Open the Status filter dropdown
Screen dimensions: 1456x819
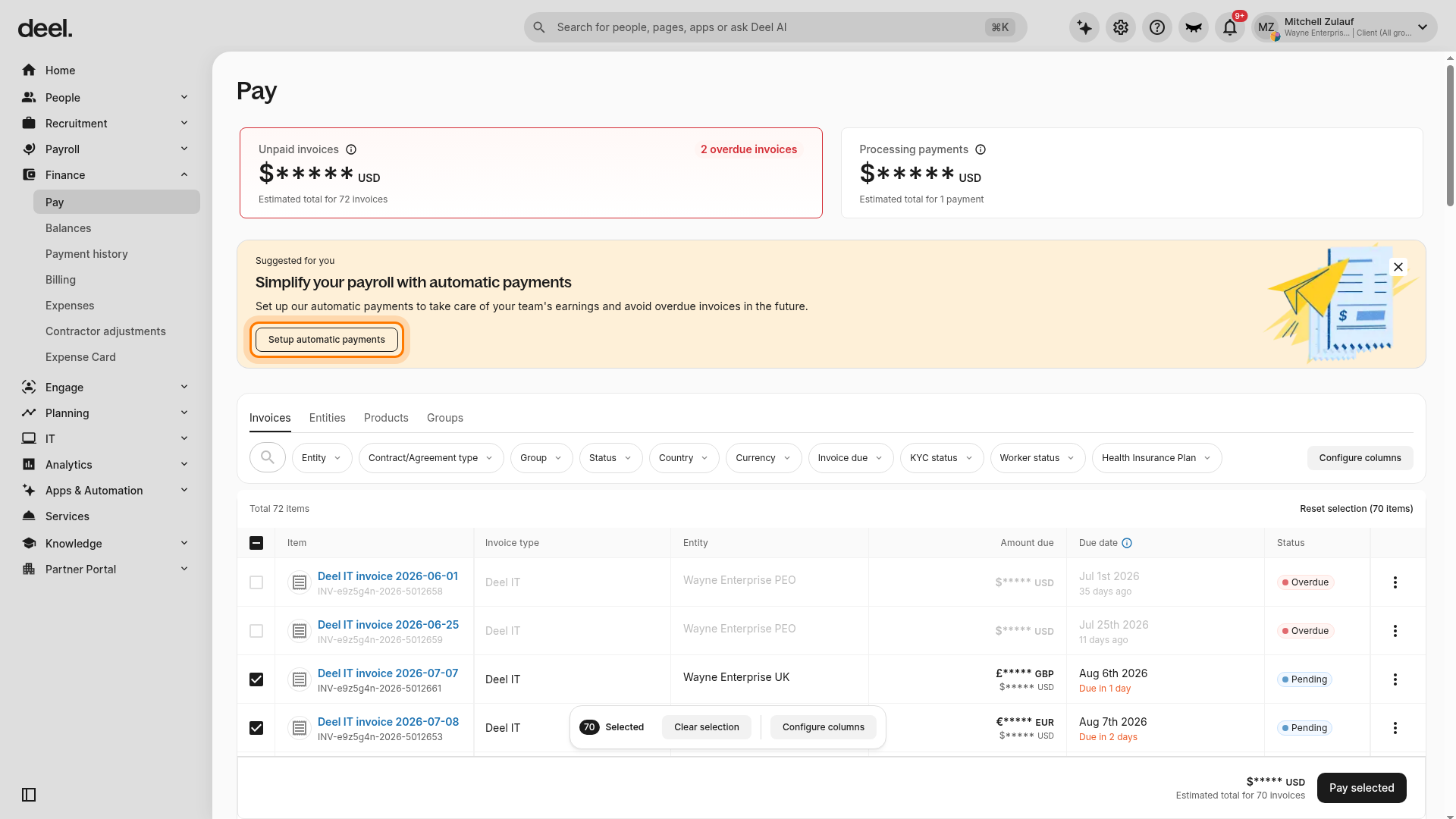[610, 458]
